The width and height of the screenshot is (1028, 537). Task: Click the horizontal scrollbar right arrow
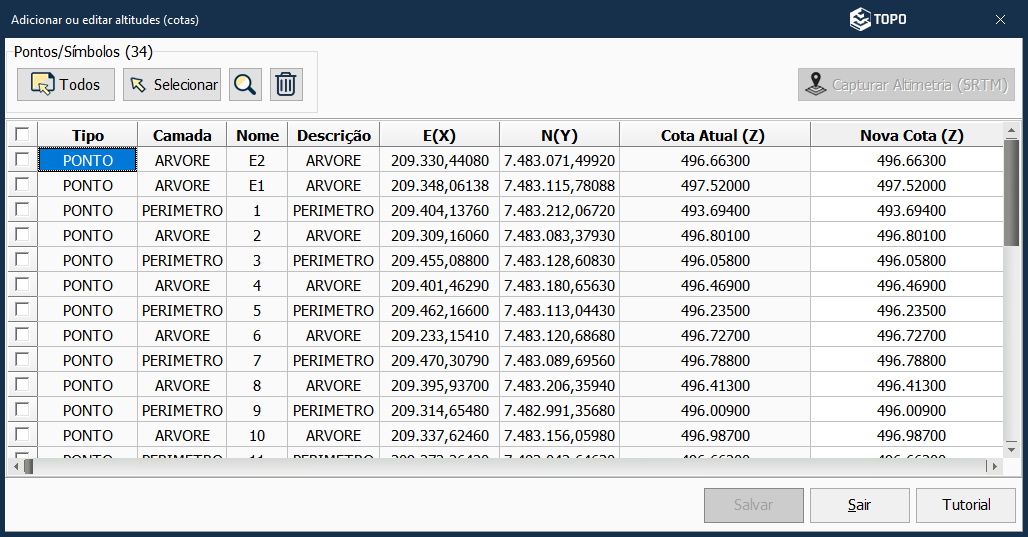pyautogui.click(x=993, y=467)
